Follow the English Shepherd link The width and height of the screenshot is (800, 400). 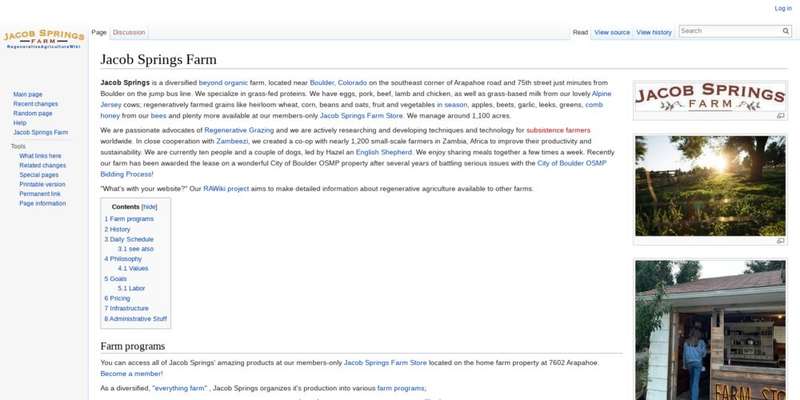tap(384, 152)
